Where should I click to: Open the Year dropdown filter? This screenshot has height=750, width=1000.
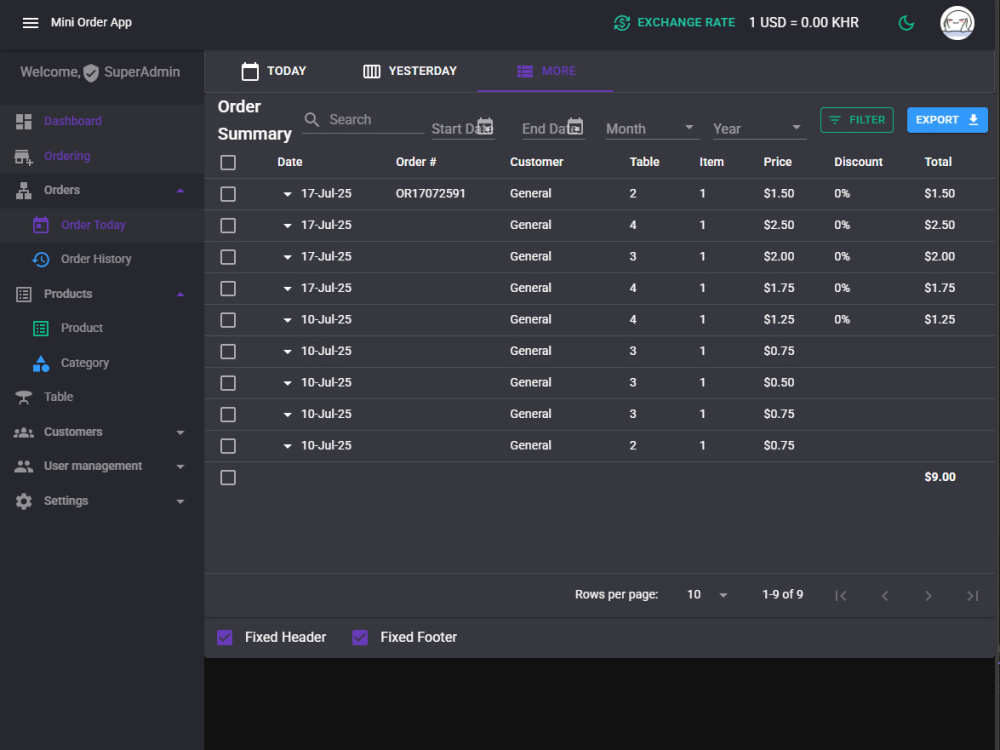click(x=759, y=129)
